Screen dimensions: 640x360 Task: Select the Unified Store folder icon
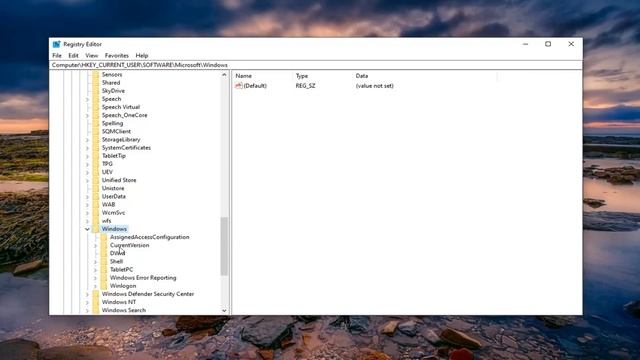tap(96, 180)
